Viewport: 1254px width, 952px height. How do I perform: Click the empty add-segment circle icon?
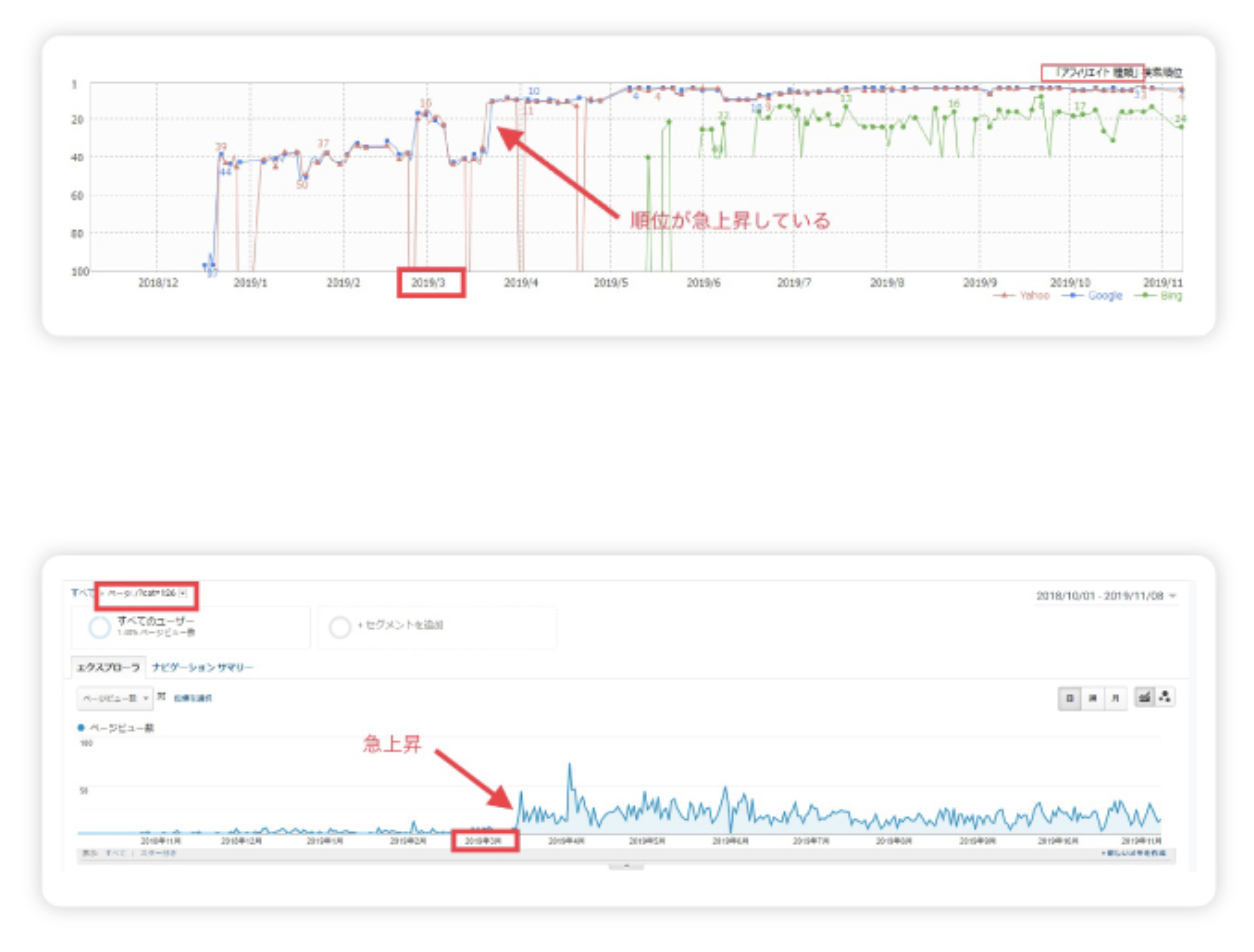click(339, 627)
